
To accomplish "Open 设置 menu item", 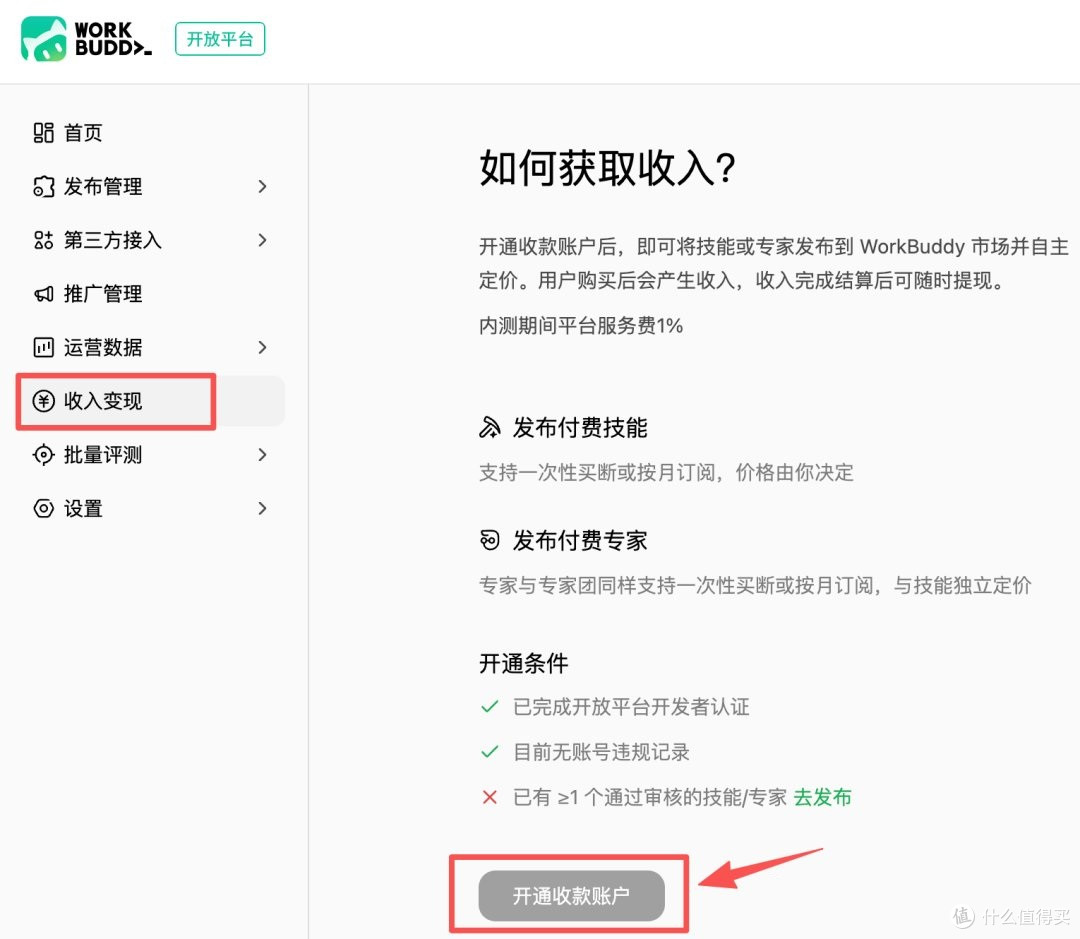I will pos(83,508).
